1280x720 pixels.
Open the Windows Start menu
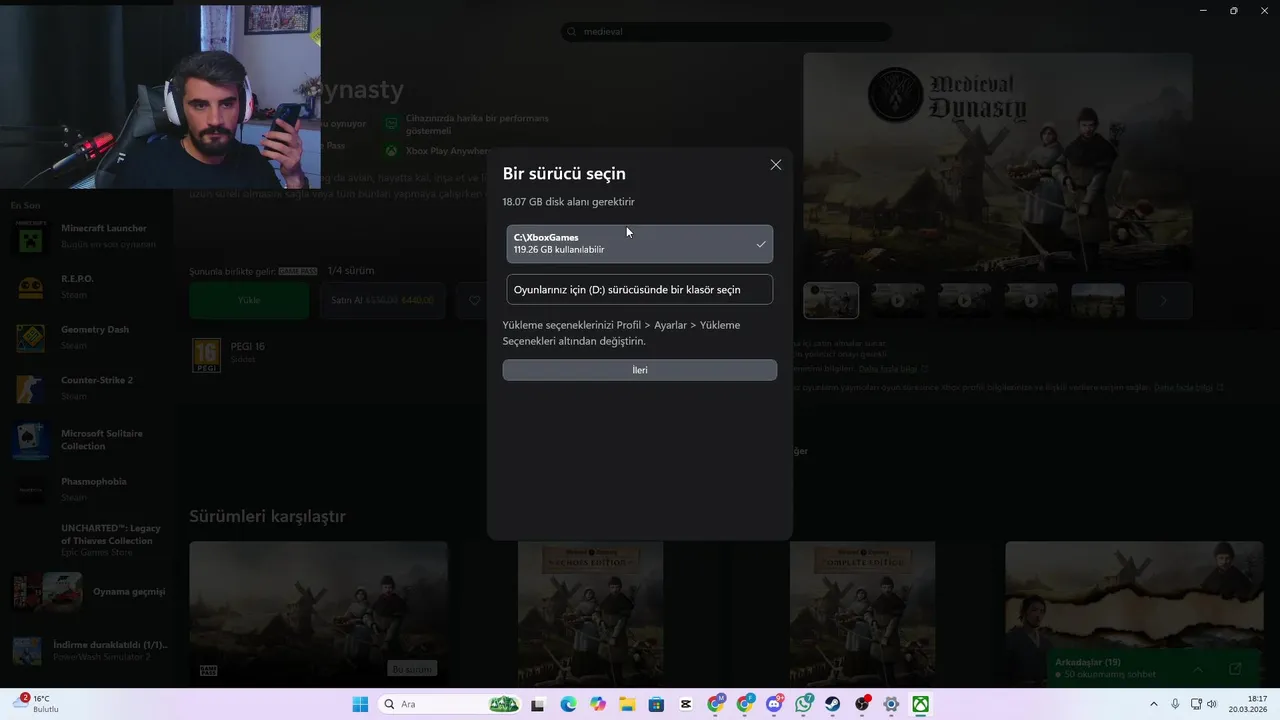(x=360, y=704)
